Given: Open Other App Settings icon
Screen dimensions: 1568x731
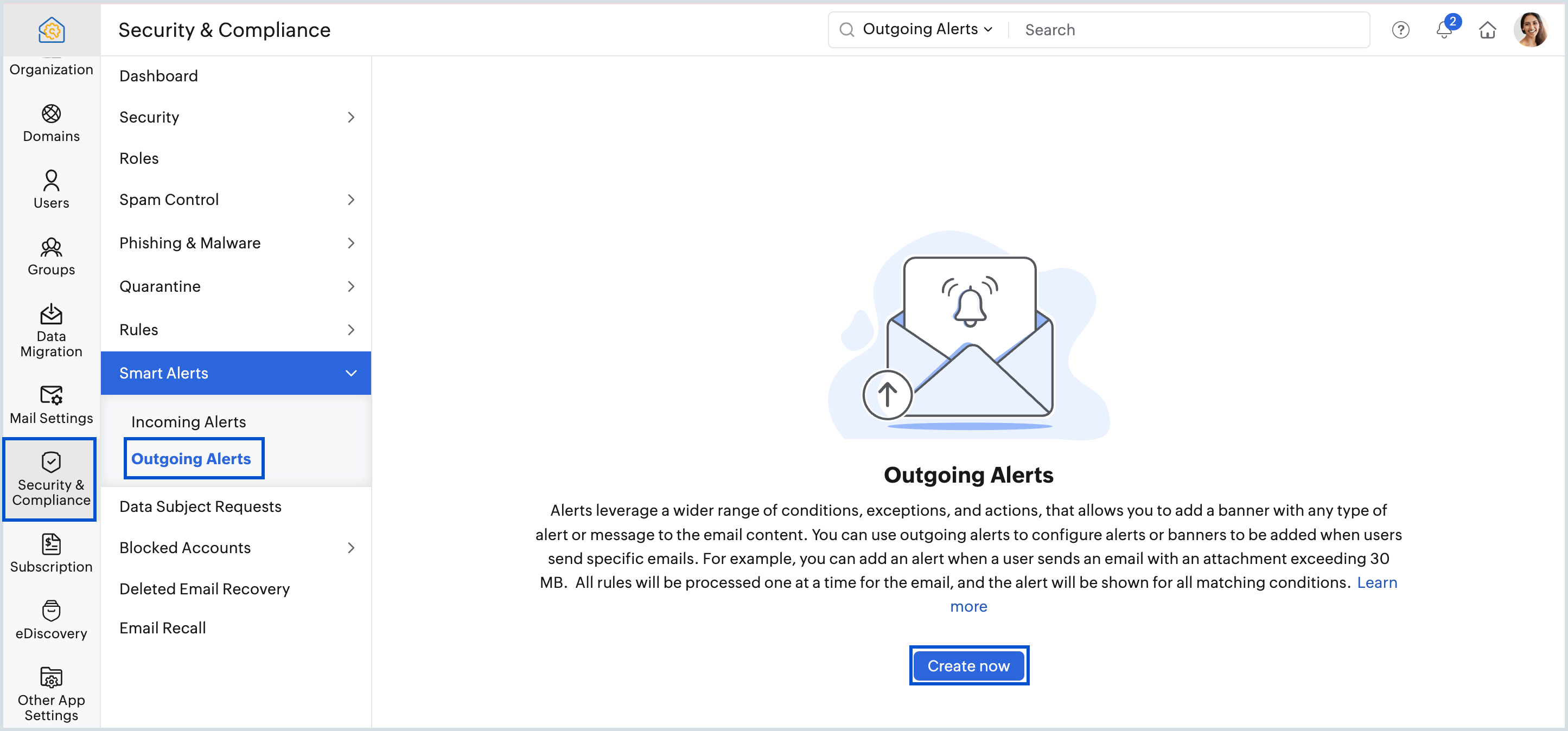Looking at the screenshot, I should [x=51, y=677].
